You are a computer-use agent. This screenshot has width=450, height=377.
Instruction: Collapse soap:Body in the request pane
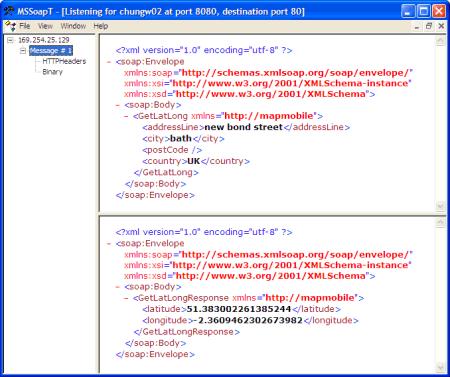click(117, 105)
